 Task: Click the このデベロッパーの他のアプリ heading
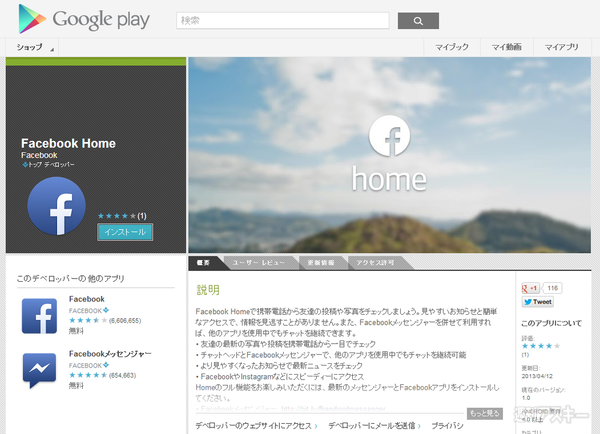coord(71,278)
